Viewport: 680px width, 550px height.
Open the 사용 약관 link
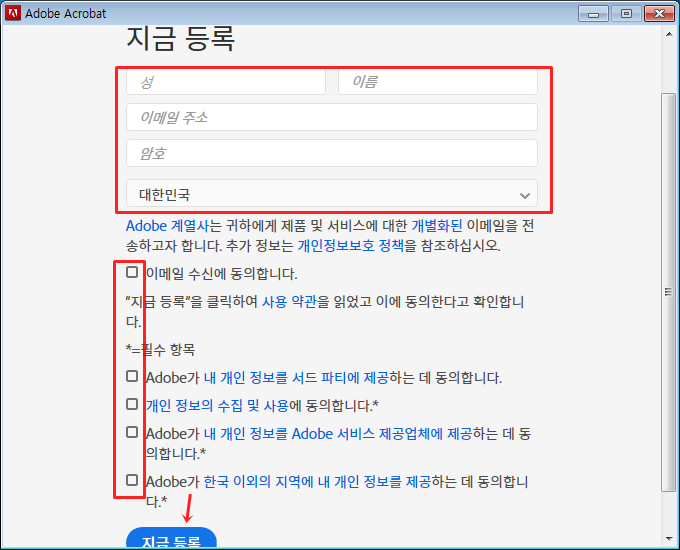pos(289,301)
